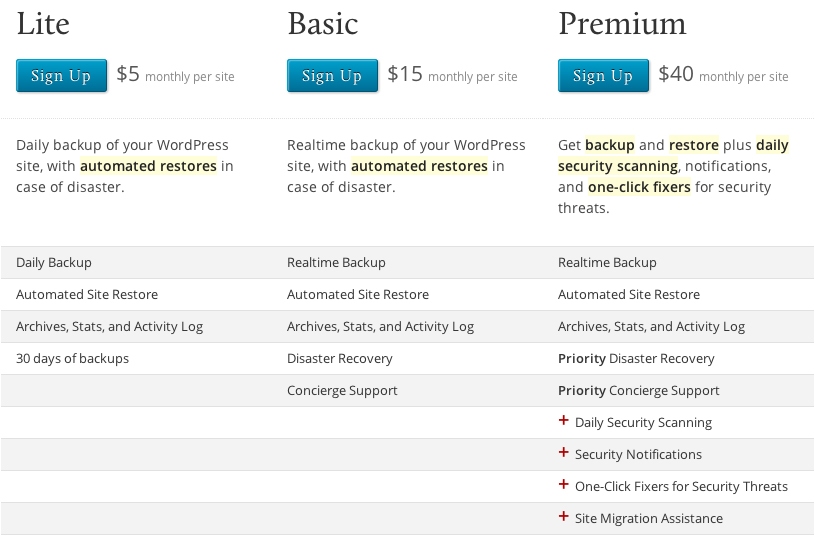Viewport: 815px width, 536px height.
Task: Click Sign Up under the Basic plan
Action: [x=332, y=76]
